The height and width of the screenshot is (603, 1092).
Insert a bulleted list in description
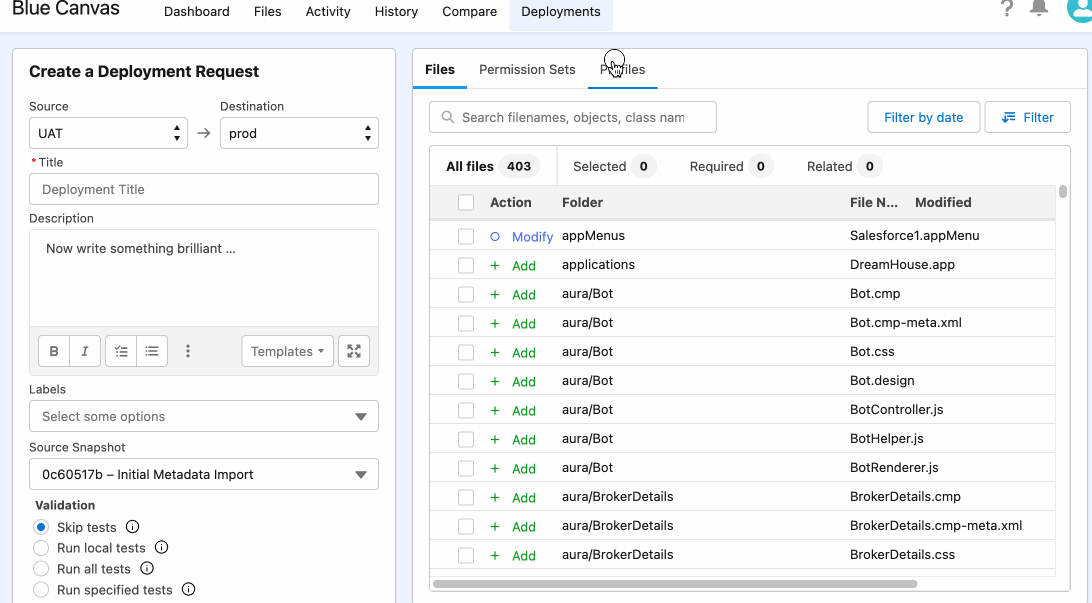coord(152,351)
